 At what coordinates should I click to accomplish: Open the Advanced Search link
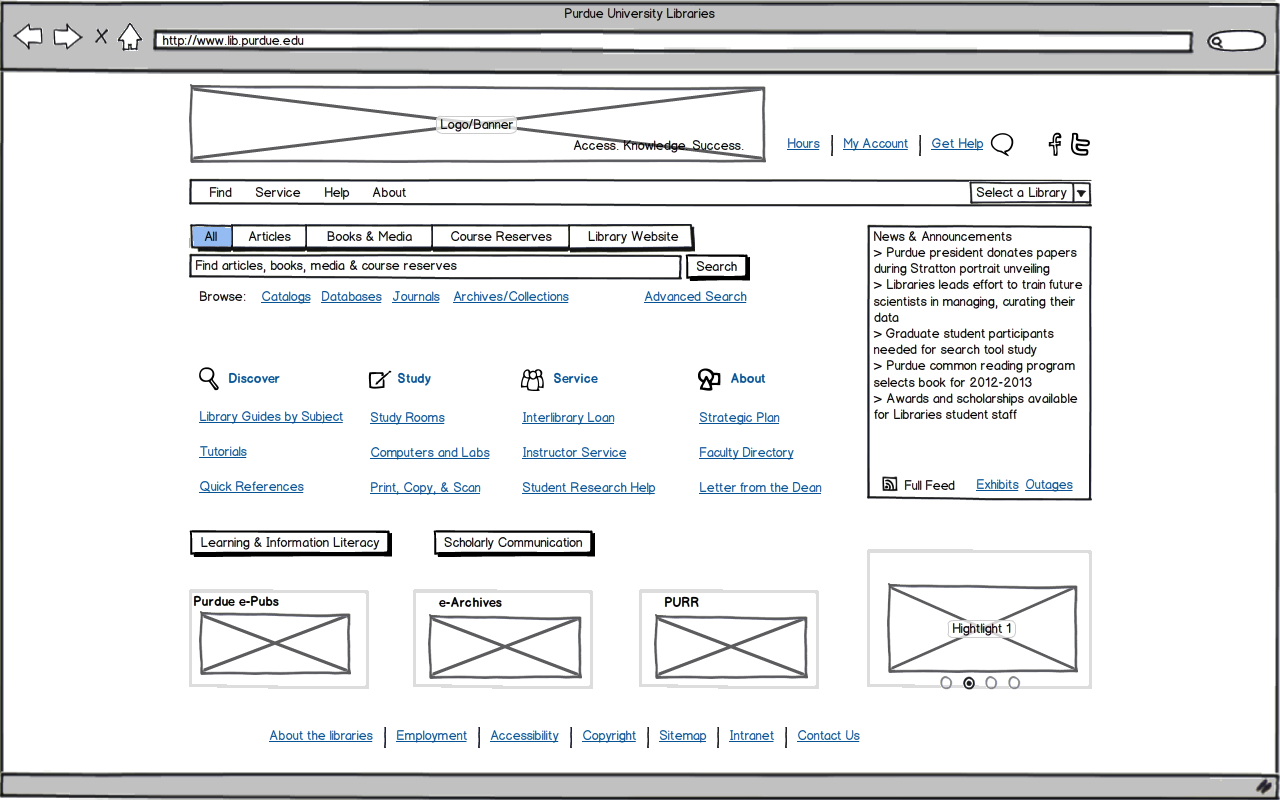pos(695,297)
